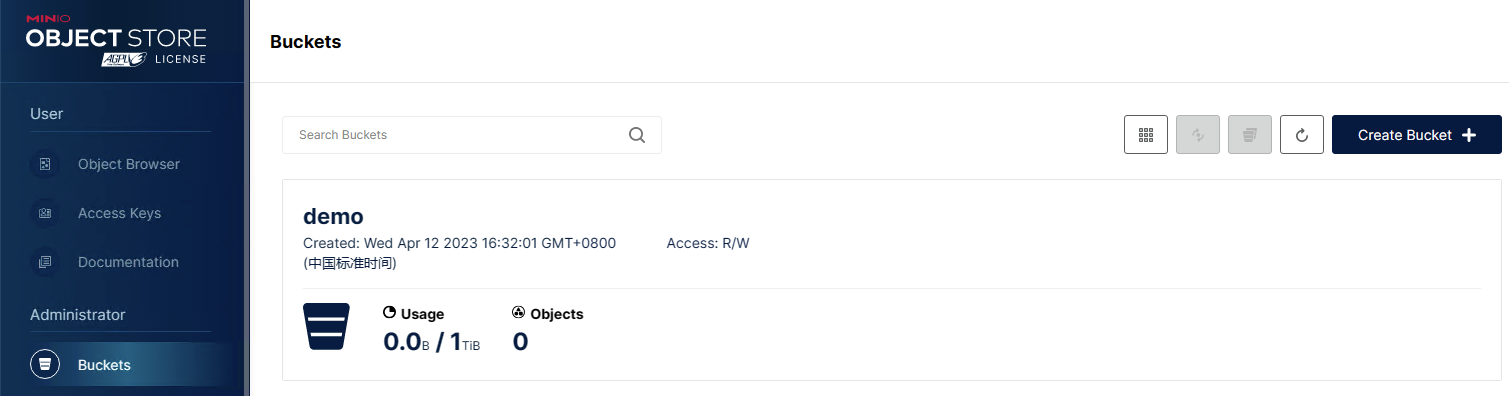Click the magnifier icon in Search Buckets
Viewport: 1509px width, 396px height.
coord(637,135)
